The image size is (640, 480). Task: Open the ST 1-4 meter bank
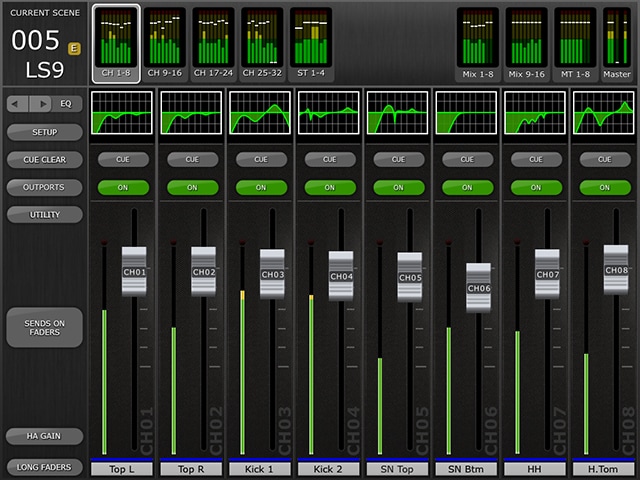click(311, 43)
